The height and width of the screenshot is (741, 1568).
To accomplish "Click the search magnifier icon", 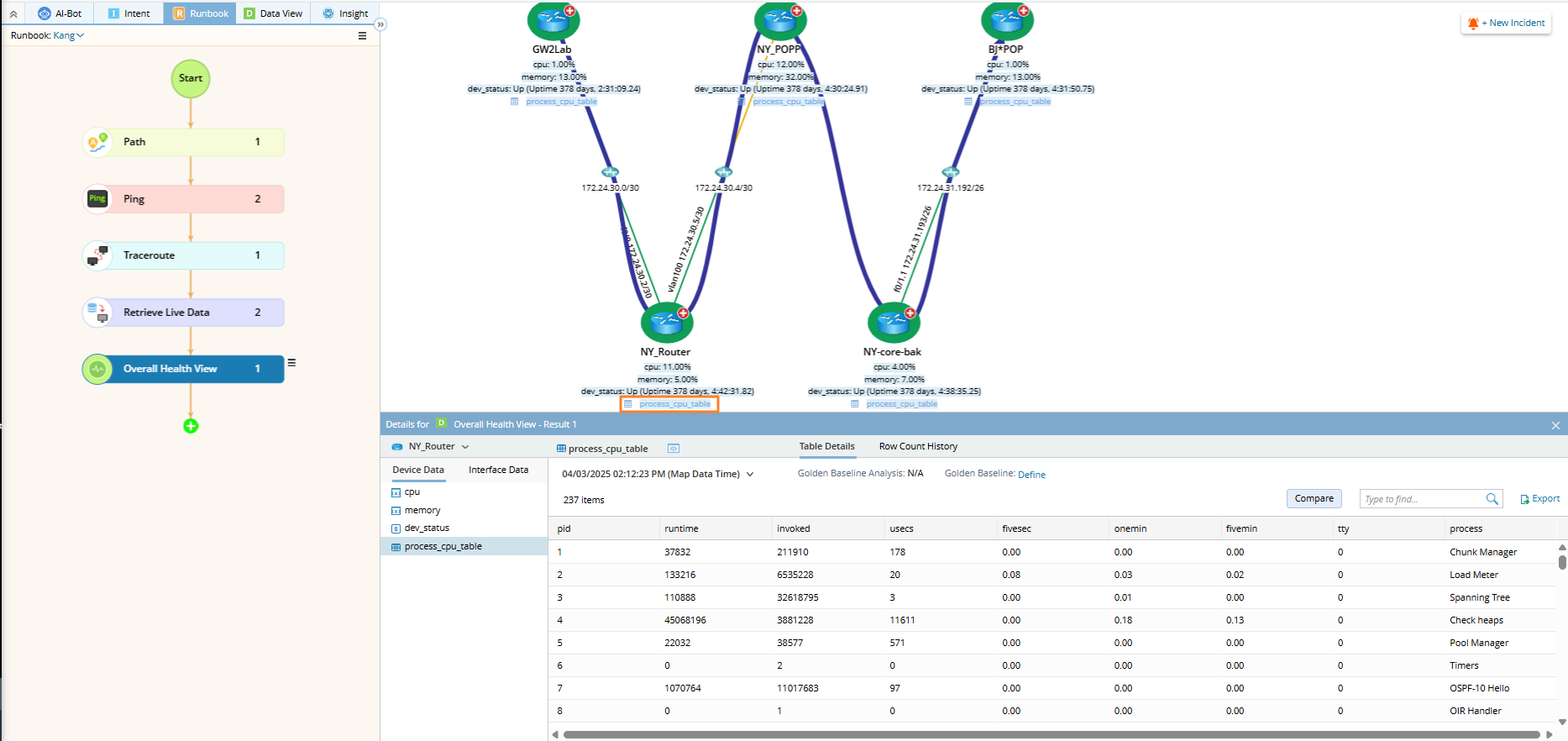I will (x=1492, y=499).
